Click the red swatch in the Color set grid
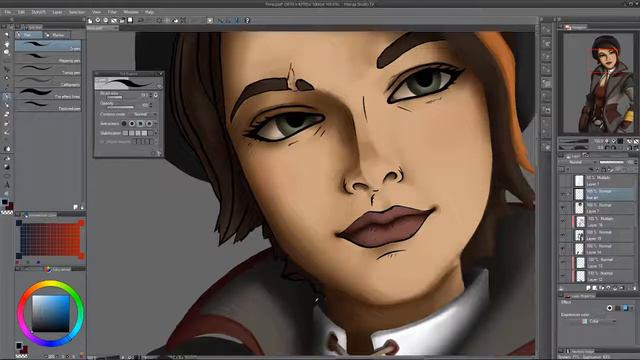 [x=81, y=223]
